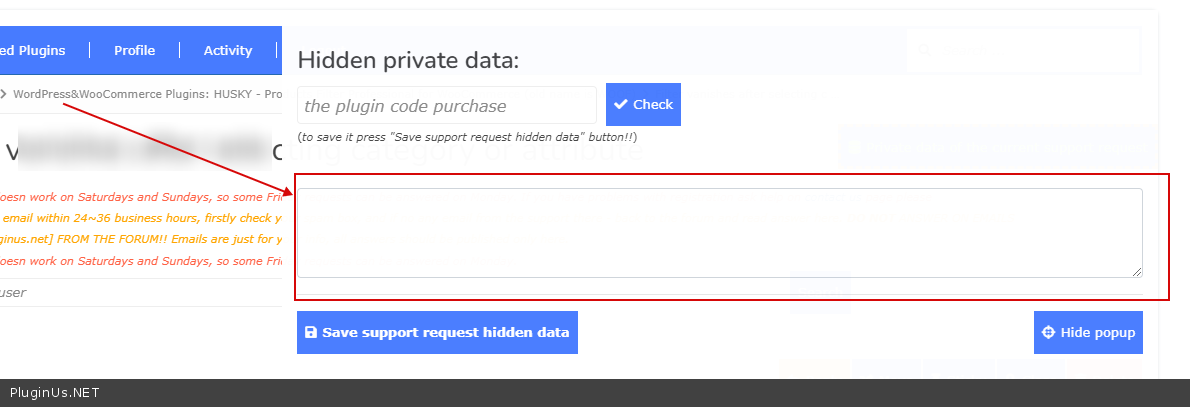
Task: Hide the popup
Action: 1088,332
